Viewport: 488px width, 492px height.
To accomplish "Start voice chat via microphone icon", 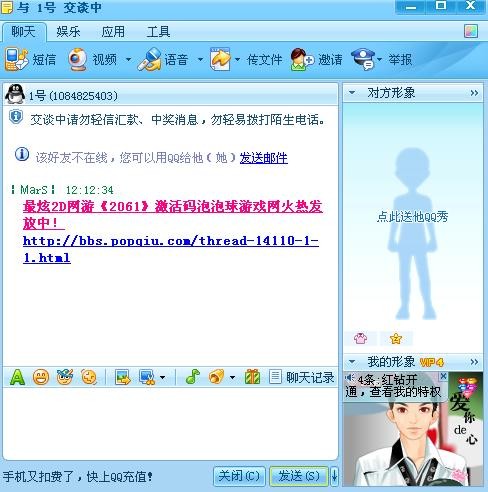I will [149, 60].
